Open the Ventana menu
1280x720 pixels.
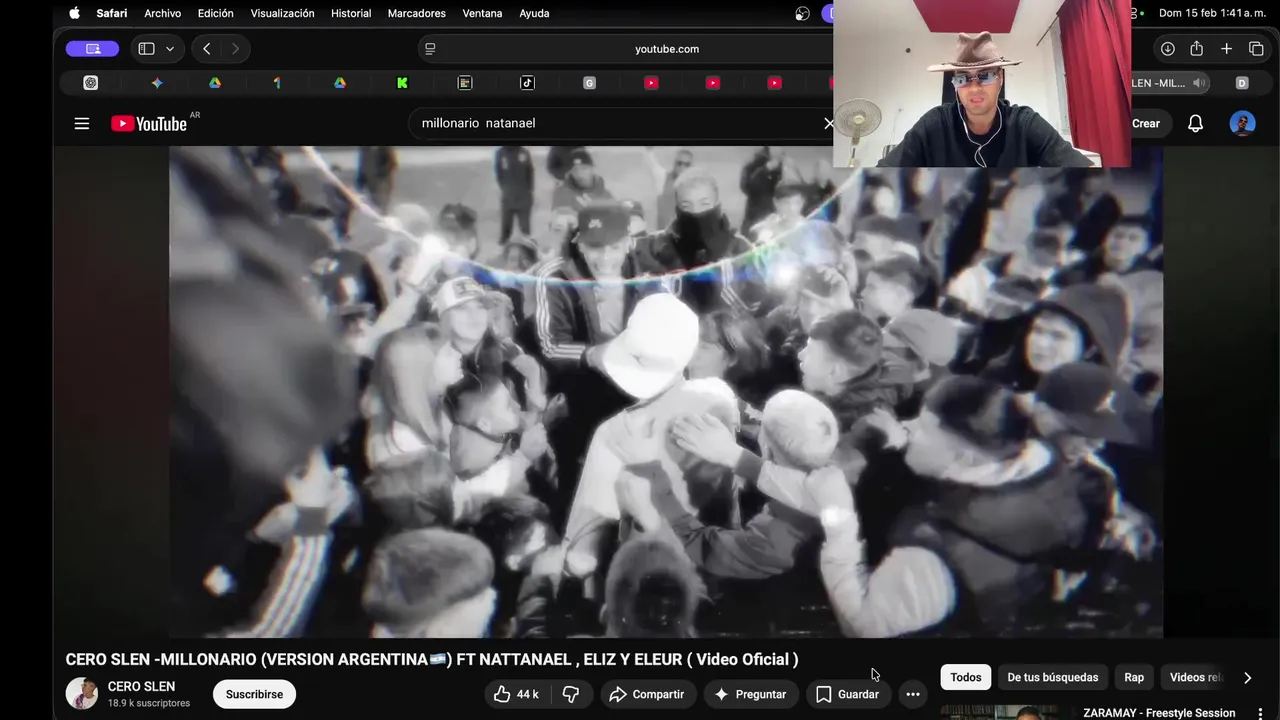pos(482,13)
